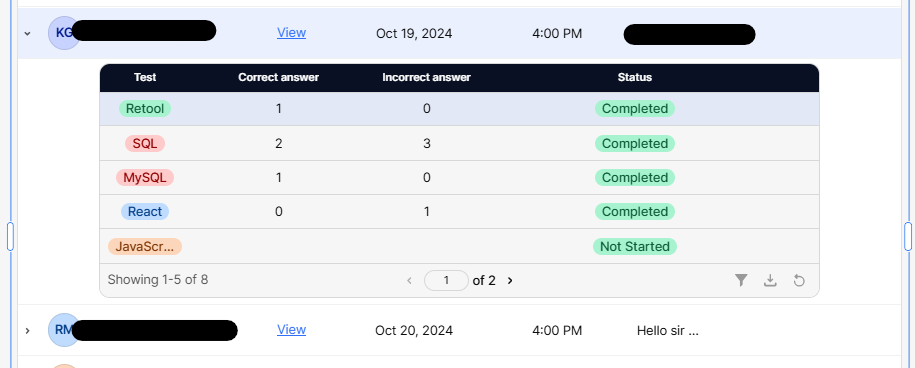This screenshot has width=915, height=368.
Task: Collapse the expanded KG row
Action: pos(27,33)
